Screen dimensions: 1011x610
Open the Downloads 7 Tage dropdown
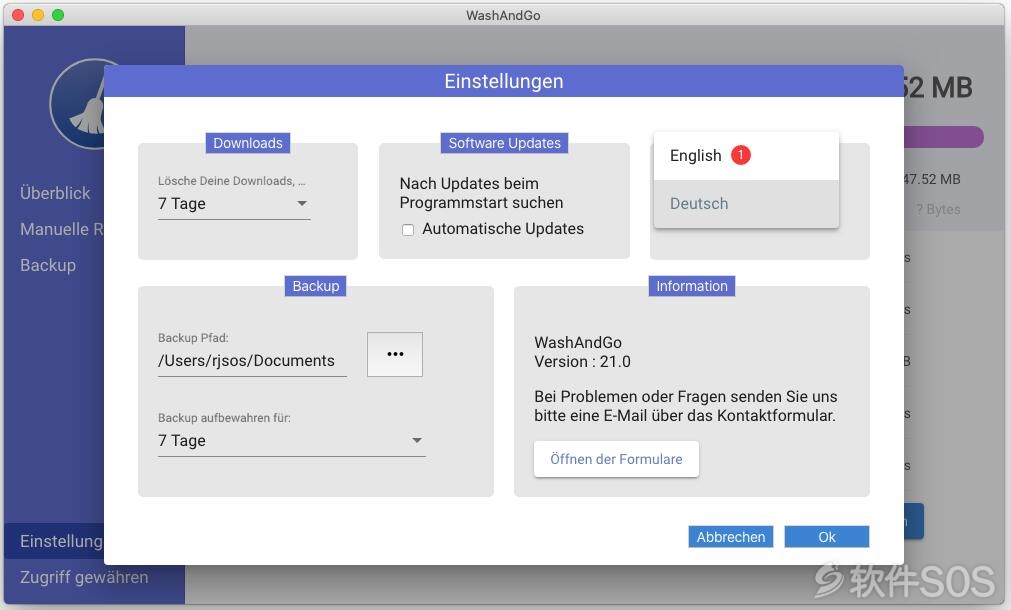click(x=234, y=204)
